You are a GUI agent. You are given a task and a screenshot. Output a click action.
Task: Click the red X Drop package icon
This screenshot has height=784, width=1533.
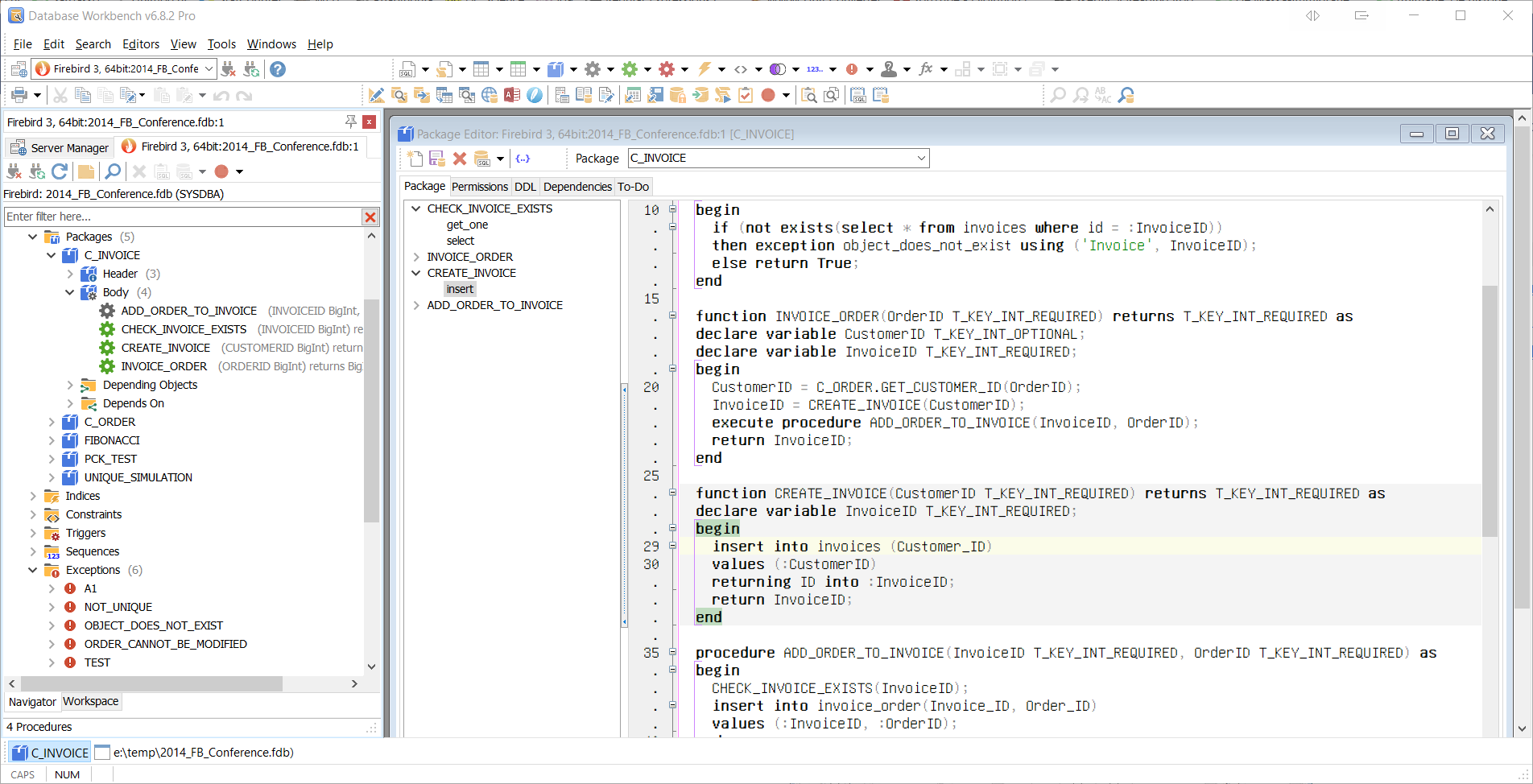[x=460, y=159]
